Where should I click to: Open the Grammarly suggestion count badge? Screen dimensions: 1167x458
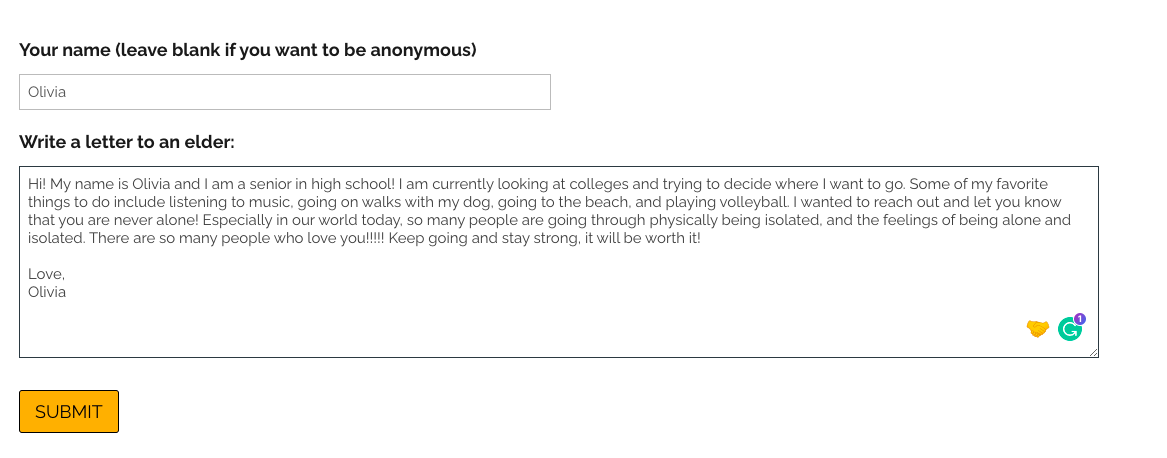pyautogui.click(x=1080, y=319)
